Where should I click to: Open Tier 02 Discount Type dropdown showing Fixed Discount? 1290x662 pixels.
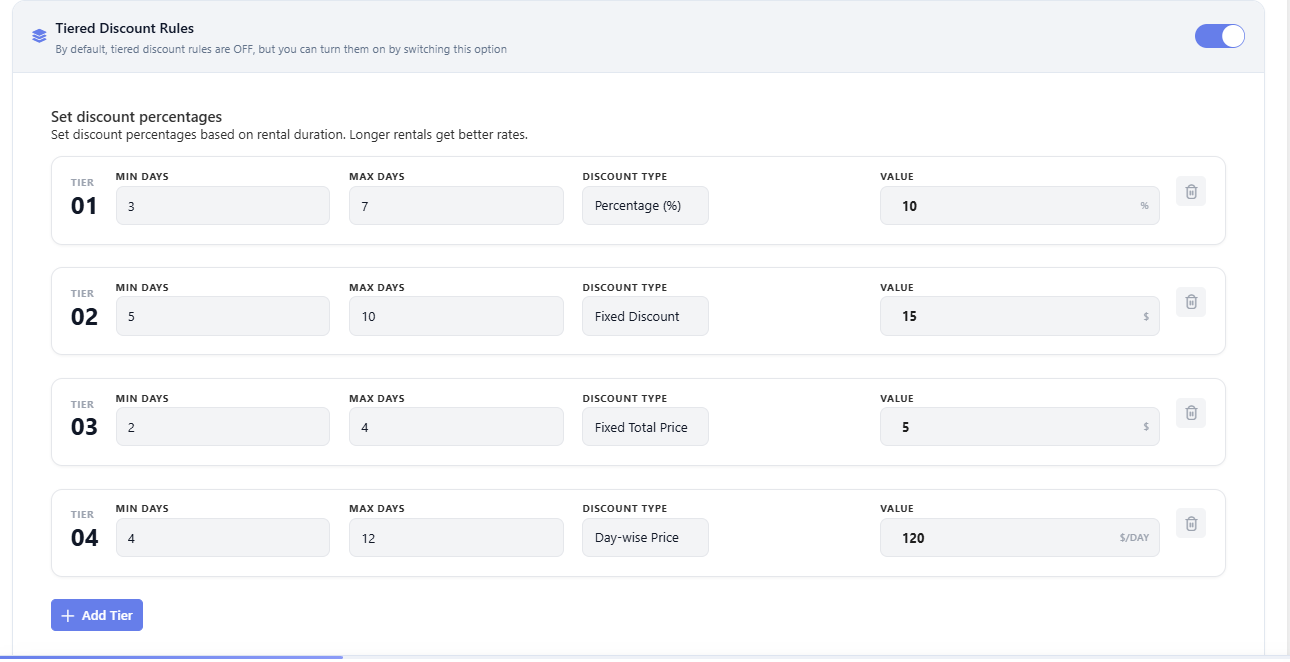pyautogui.click(x=645, y=316)
